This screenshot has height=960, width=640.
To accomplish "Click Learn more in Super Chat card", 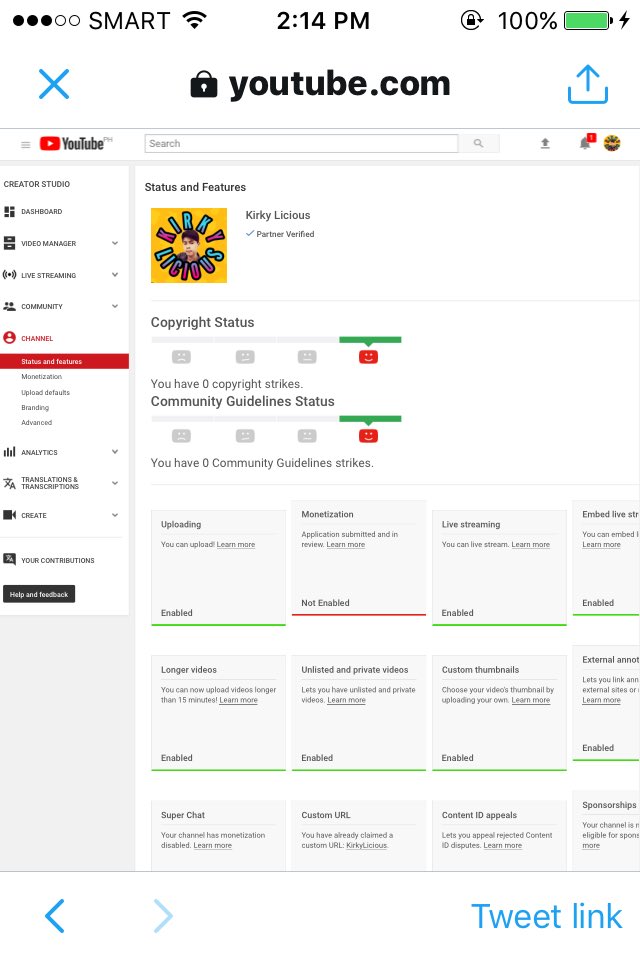I will [x=213, y=845].
